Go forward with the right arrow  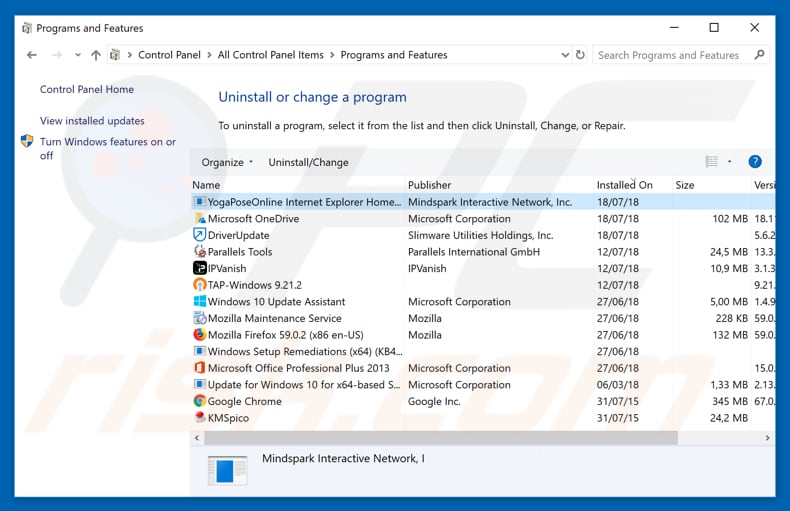[x=57, y=55]
